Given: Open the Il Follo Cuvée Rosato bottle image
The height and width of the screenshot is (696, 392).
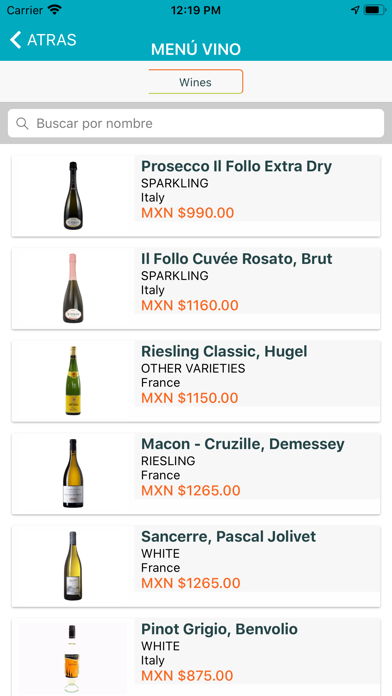Looking at the screenshot, I should 73,288.
